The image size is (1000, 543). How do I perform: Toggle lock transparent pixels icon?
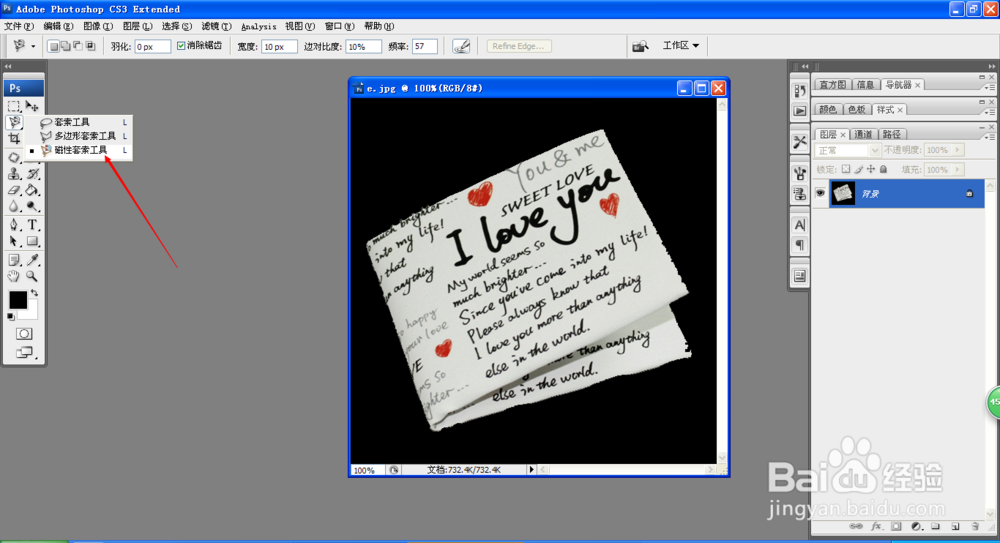[846, 170]
